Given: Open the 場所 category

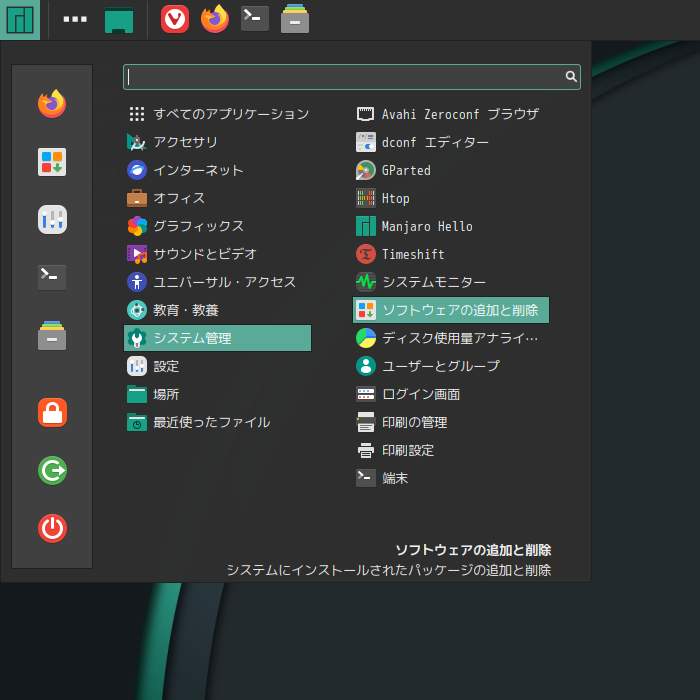Looking at the screenshot, I should 217,394.
